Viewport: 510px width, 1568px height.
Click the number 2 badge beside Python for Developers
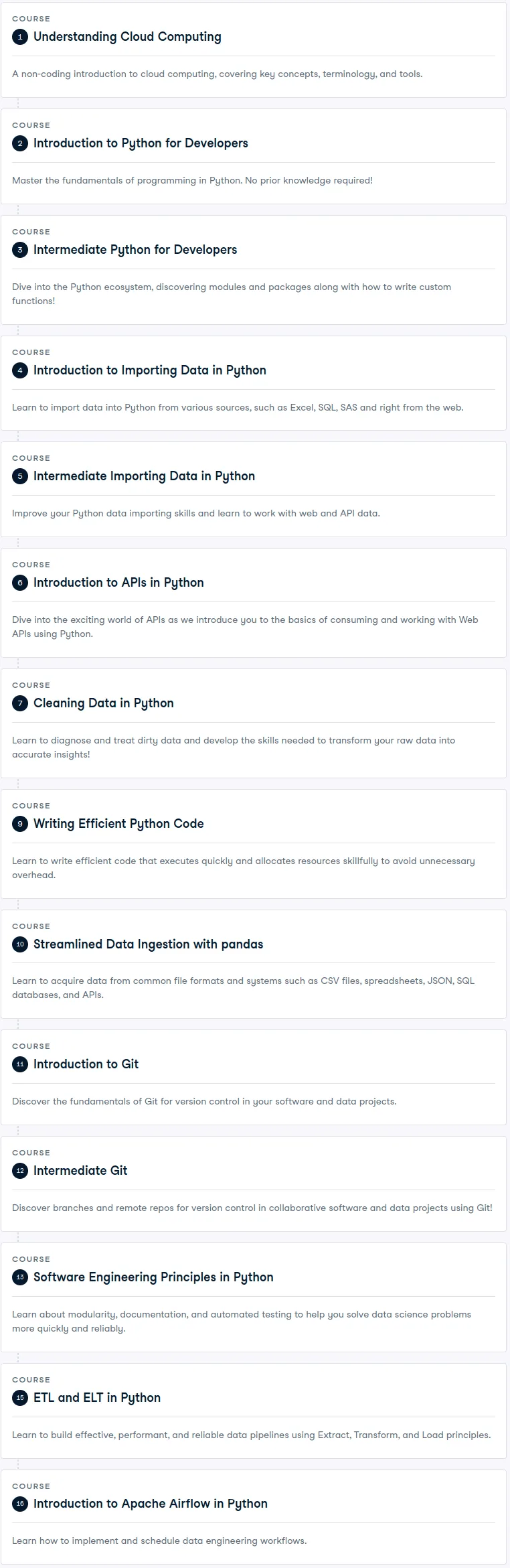click(20, 143)
